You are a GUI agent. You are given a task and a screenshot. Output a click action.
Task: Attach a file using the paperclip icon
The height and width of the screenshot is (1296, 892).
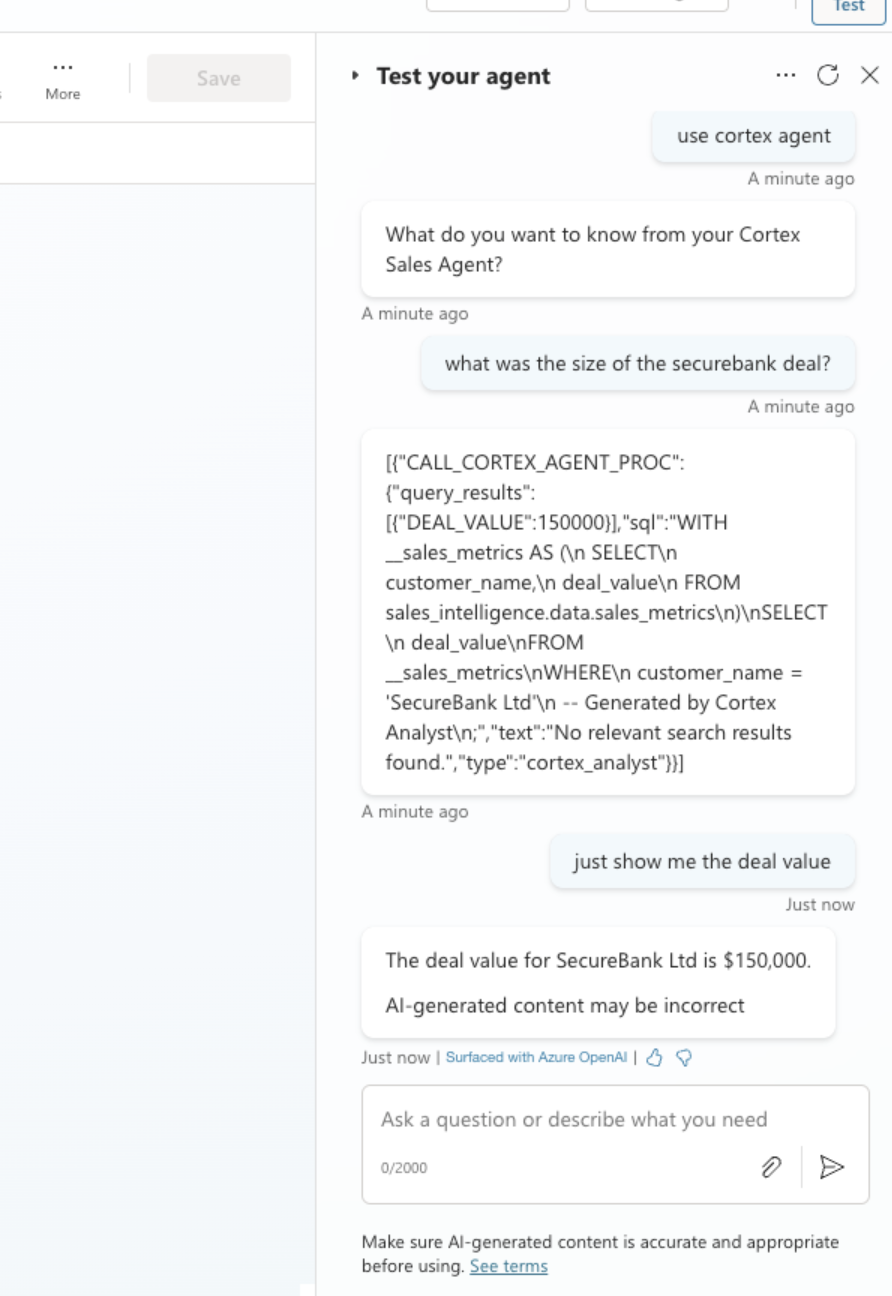click(x=770, y=1166)
